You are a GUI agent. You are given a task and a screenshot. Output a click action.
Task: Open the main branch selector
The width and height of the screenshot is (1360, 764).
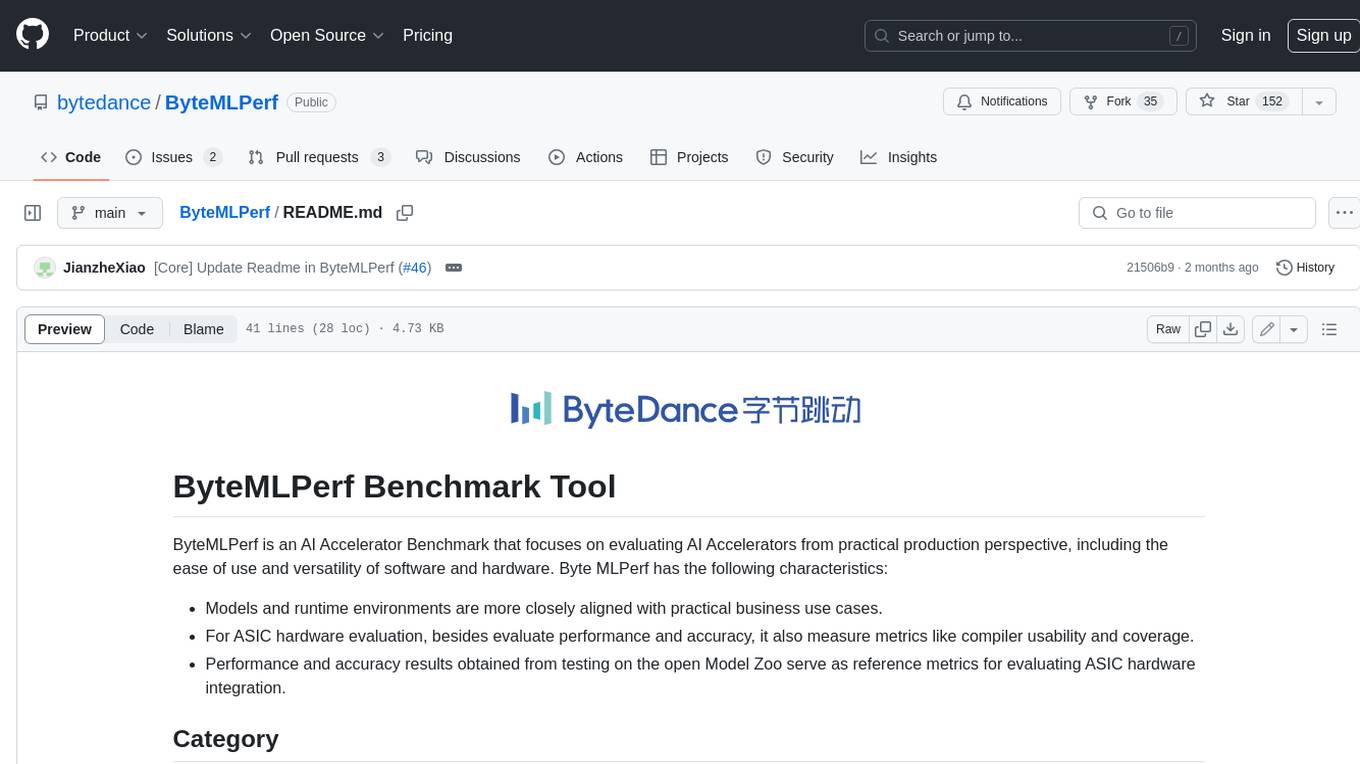tap(109, 213)
